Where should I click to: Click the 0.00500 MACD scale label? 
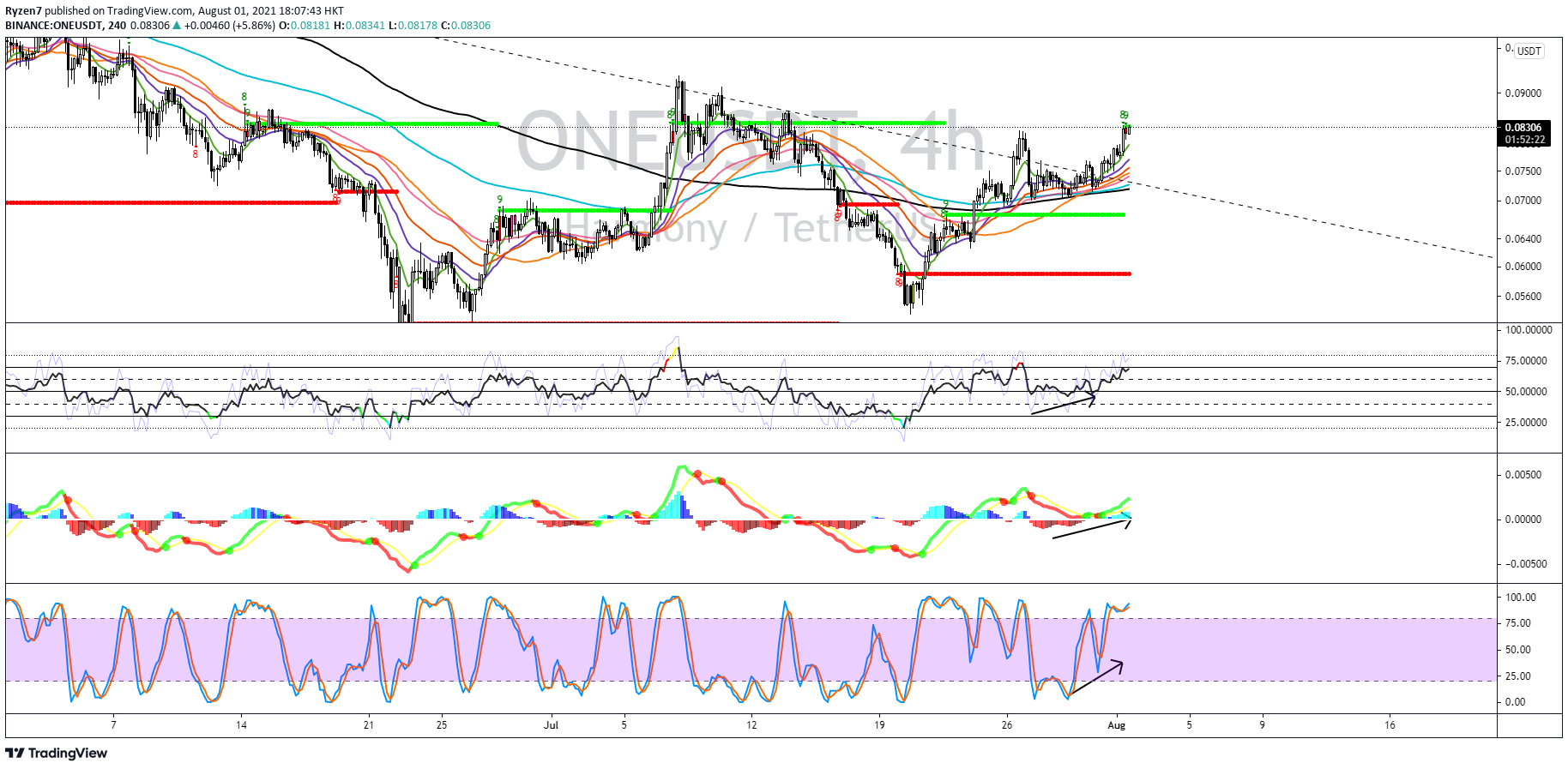(1523, 475)
